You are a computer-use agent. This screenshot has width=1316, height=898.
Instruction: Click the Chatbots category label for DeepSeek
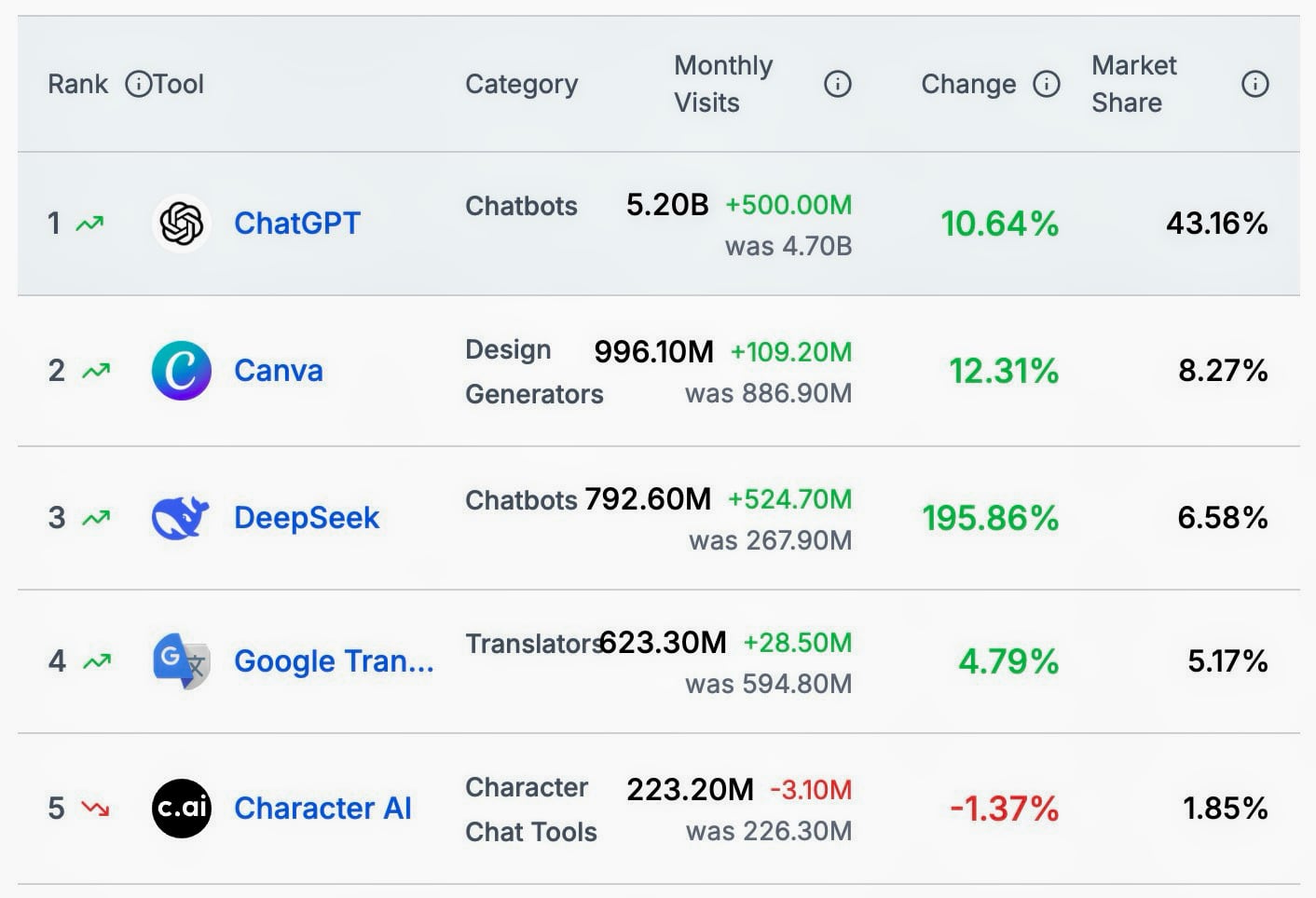pyautogui.click(x=519, y=500)
